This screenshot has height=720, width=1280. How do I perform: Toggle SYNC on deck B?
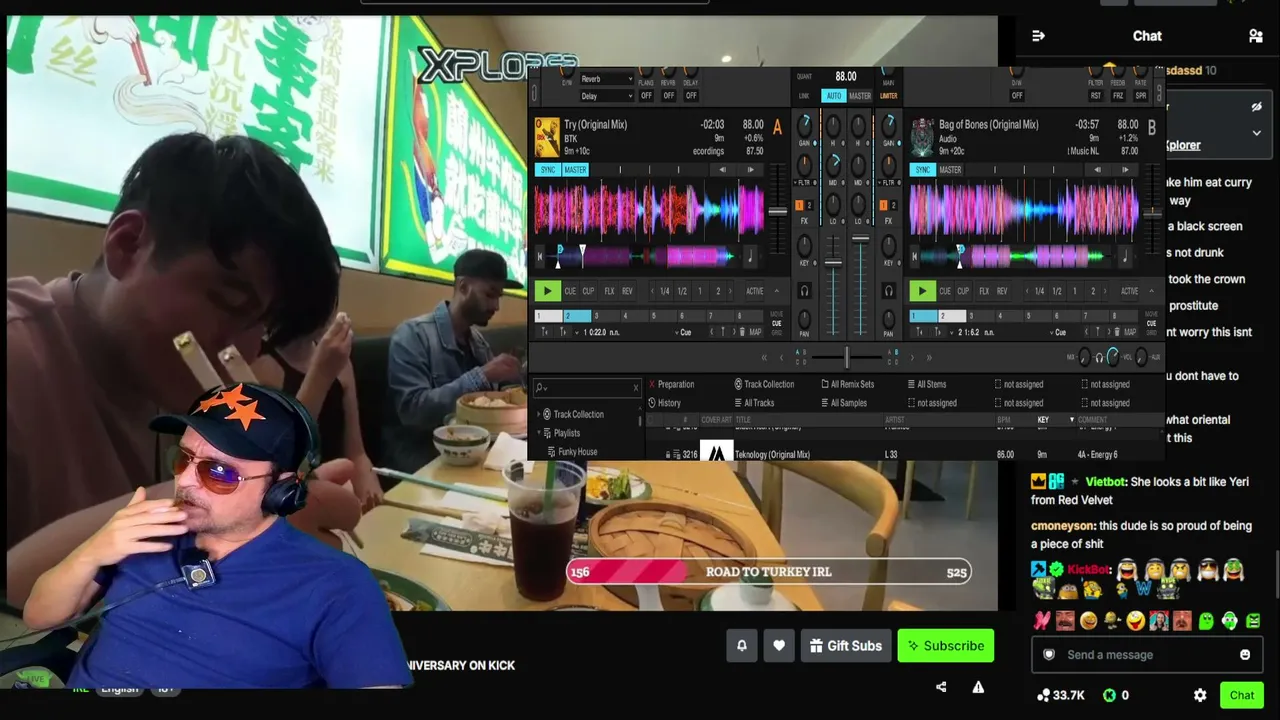point(923,170)
